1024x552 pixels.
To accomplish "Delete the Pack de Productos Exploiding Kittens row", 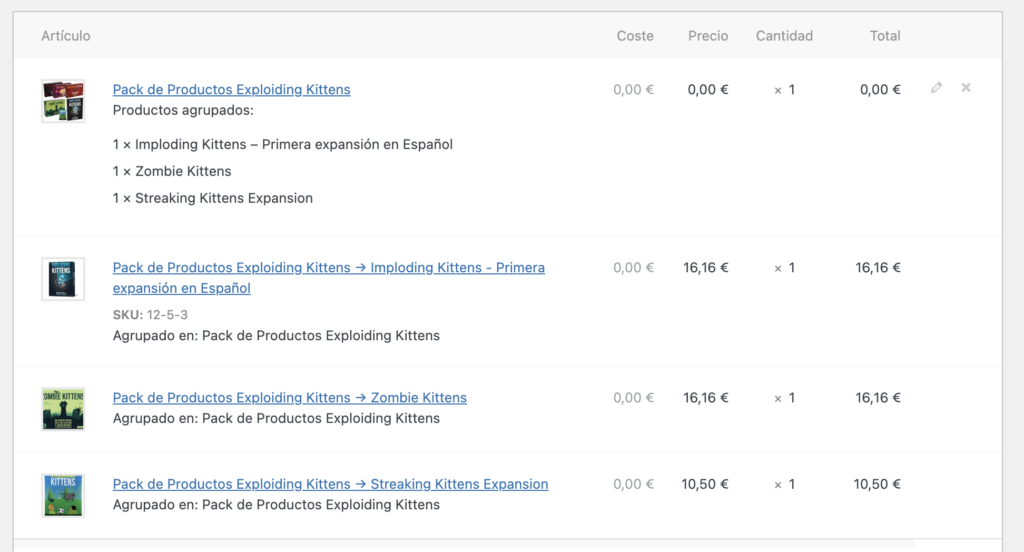I will tap(966, 88).
